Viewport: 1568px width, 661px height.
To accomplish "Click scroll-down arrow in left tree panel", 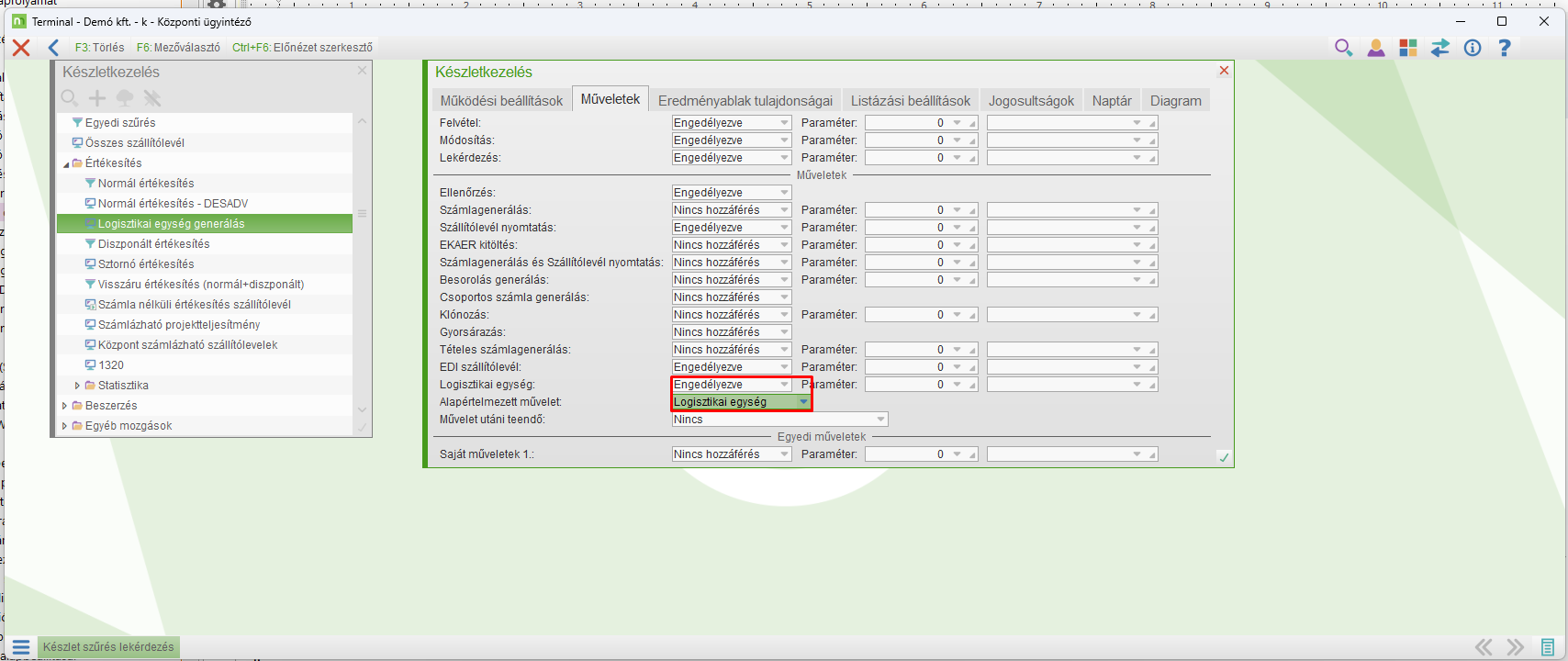I will (x=362, y=409).
